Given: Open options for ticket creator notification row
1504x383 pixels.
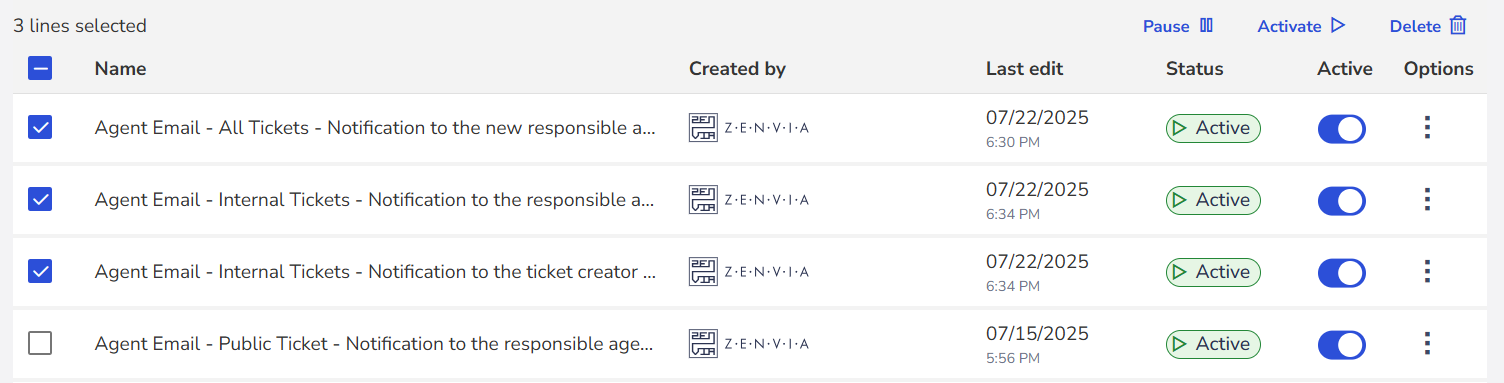Looking at the screenshot, I should tap(1428, 272).
